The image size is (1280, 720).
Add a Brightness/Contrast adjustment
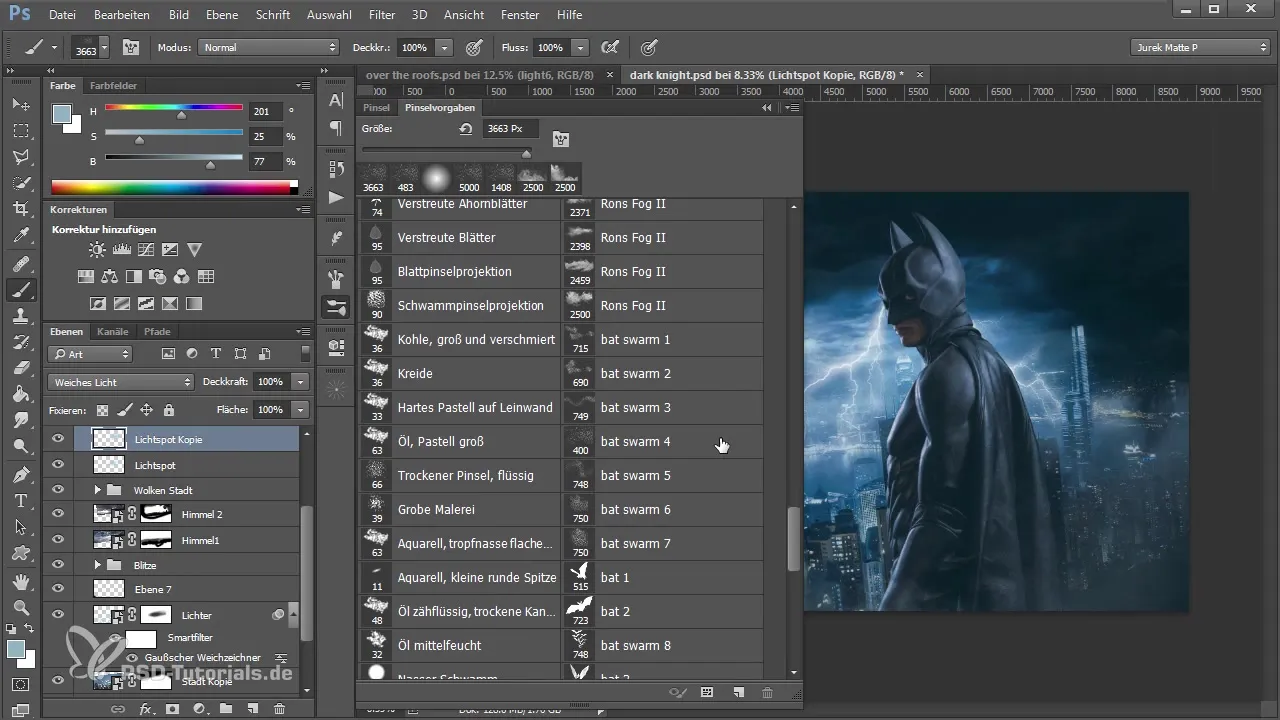96,250
